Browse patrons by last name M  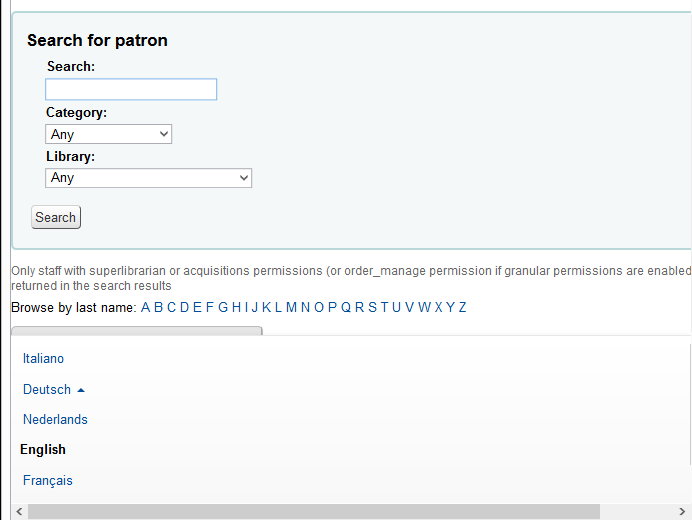[x=291, y=307]
